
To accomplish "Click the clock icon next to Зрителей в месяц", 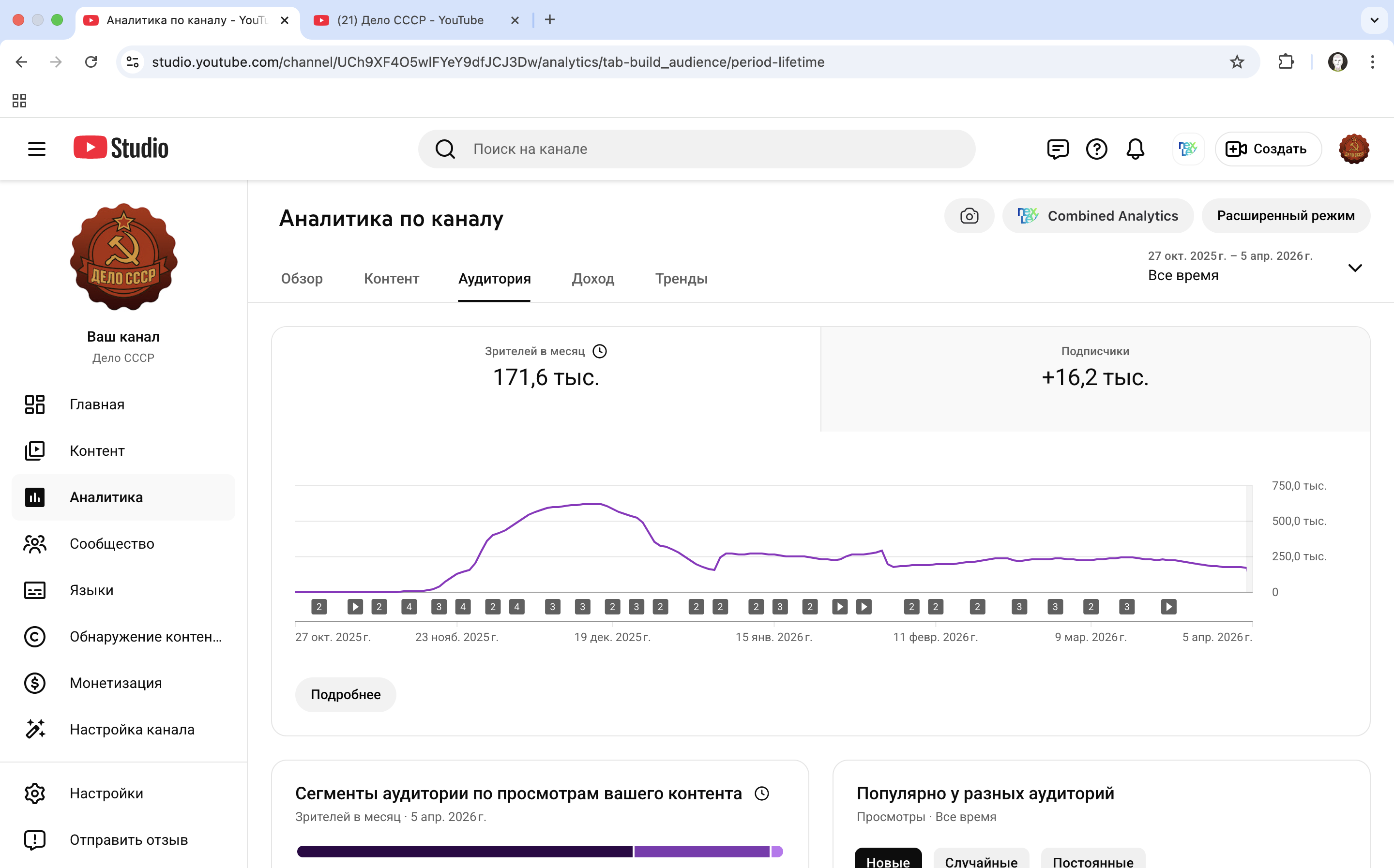I will pos(599,351).
